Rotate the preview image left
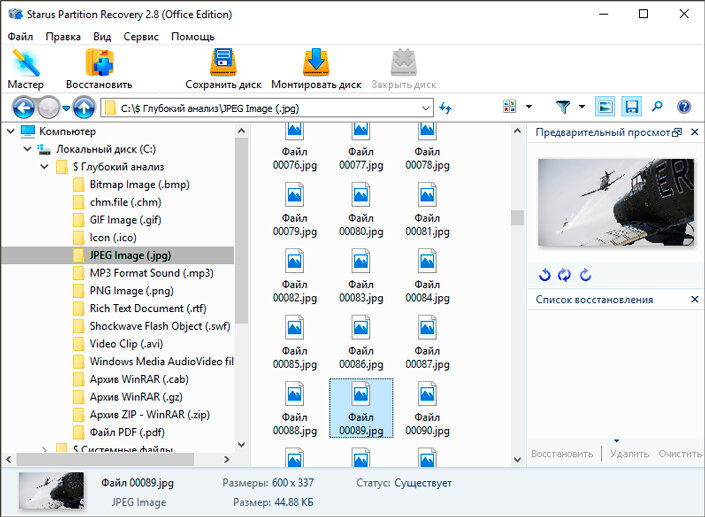The width and height of the screenshot is (705, 517). pos(544,274)
